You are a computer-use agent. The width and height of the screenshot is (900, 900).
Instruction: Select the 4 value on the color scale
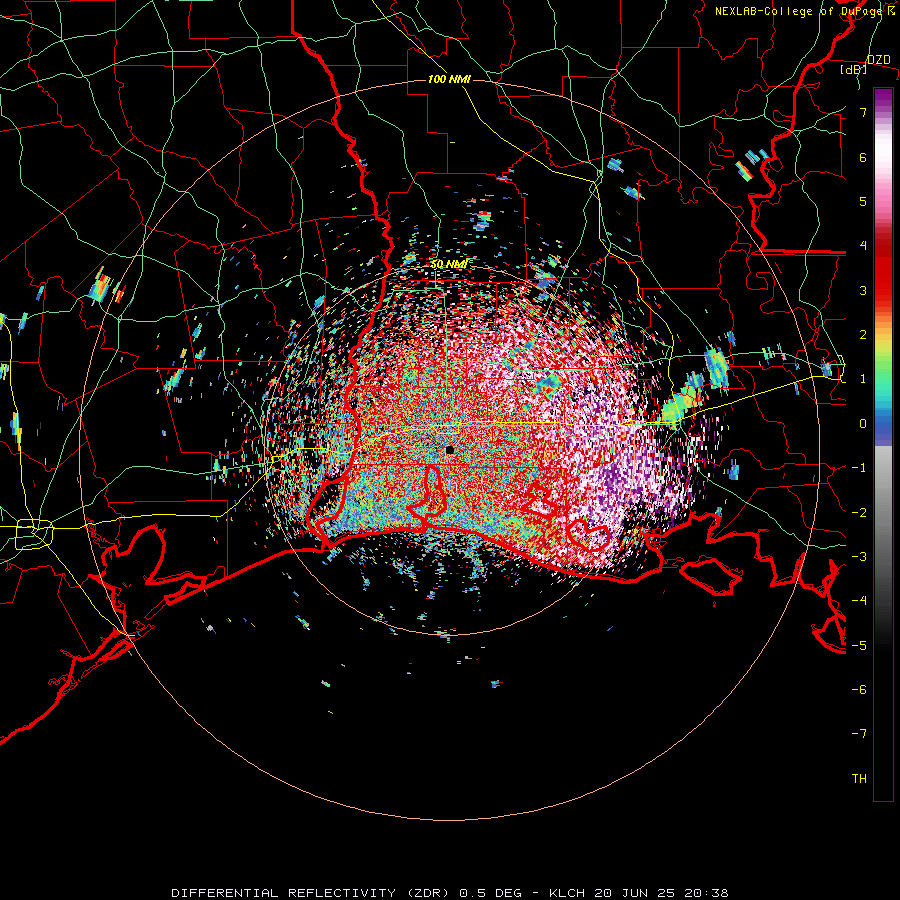pyautogui.click(x=863, y=246)
